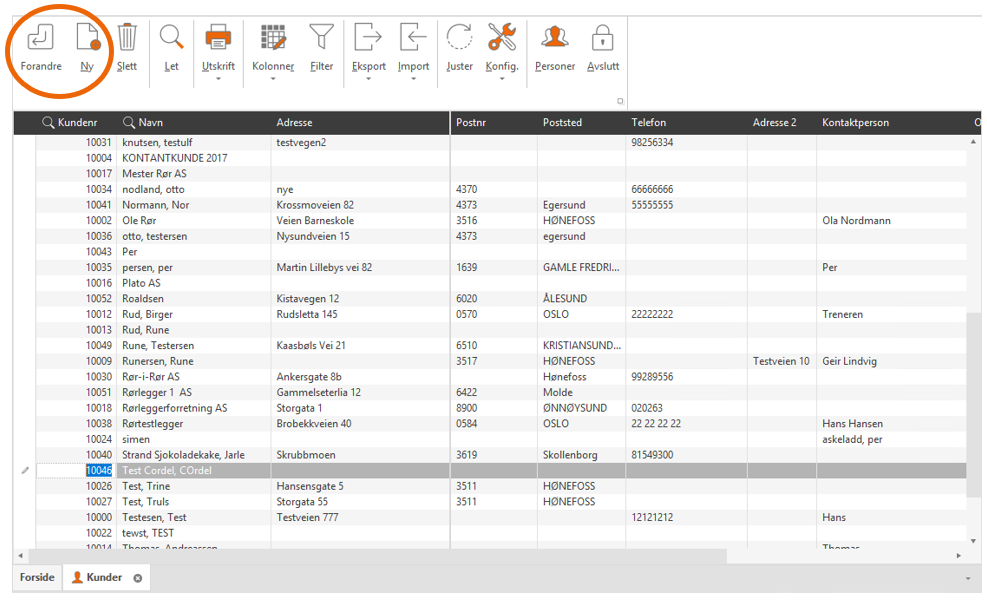The image size is (987, 603).
Task: Click the Juster toolbar icon
Action: [459, 39]
